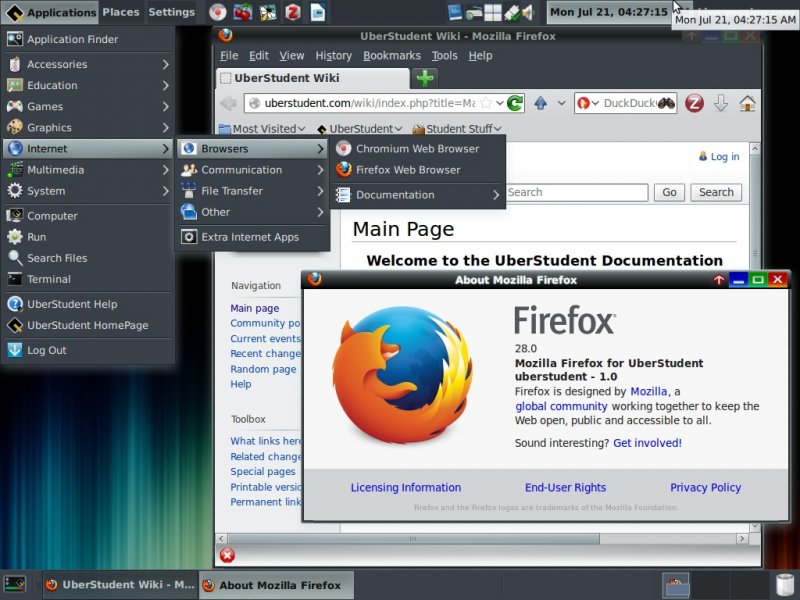This screenshot has height=600, width=800.
Task: Click Log Out in applications menu
Action: [88, 350]
